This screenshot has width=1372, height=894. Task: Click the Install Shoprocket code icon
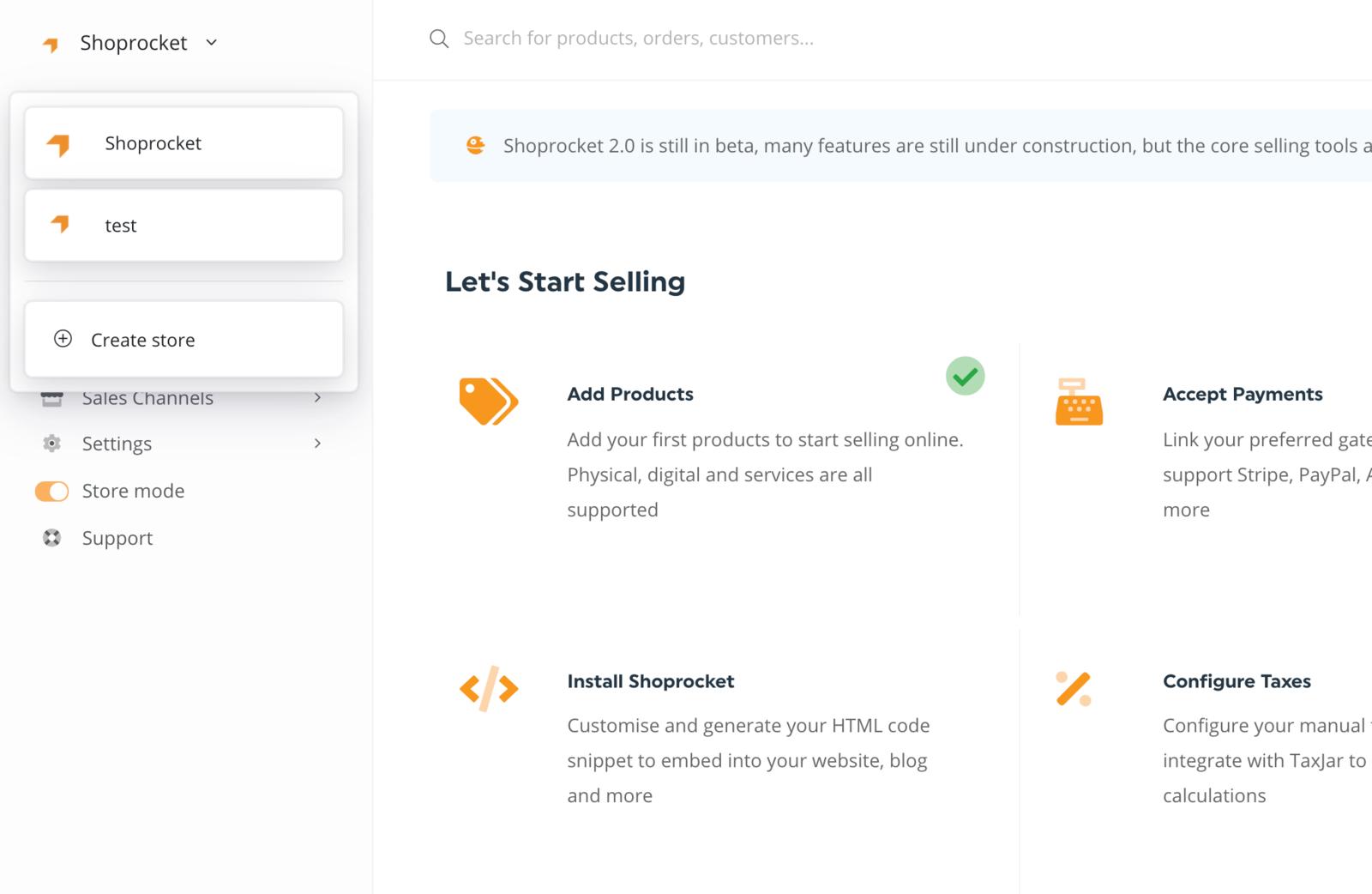pyautogui.click(x=489, y=688)
